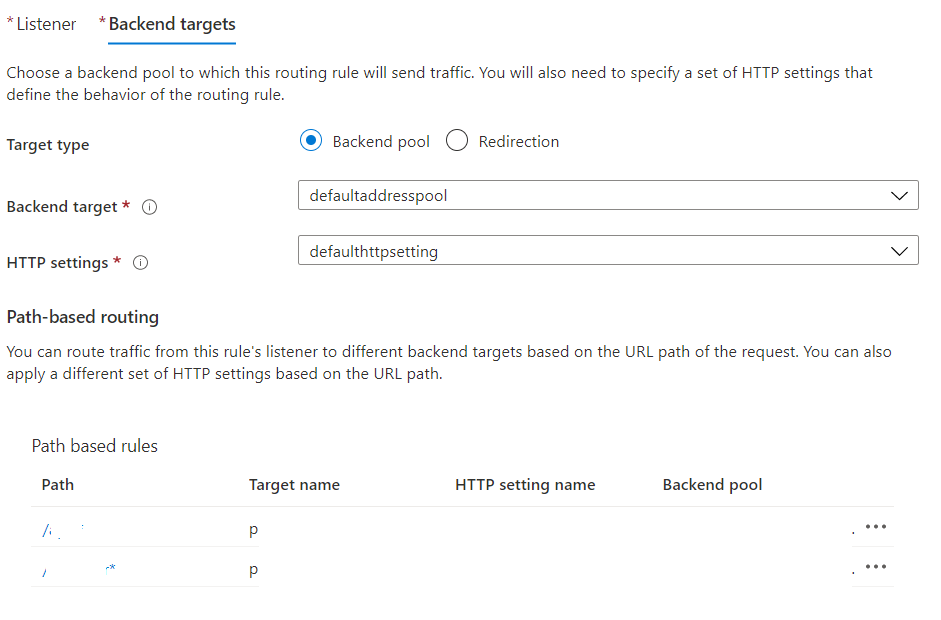Click the info icon beside HTTP settings
941x620 pixels.
point(140,263)
